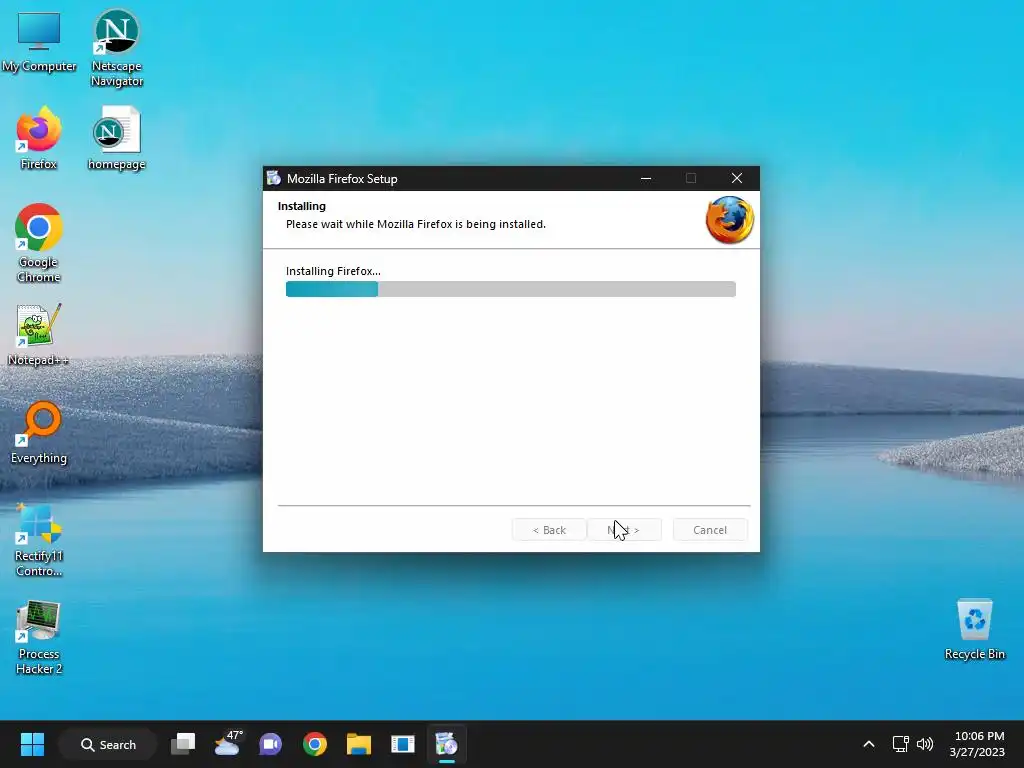
Task: Select the Firefox Setup taskbar icon
Action: (x=447, y=744)
